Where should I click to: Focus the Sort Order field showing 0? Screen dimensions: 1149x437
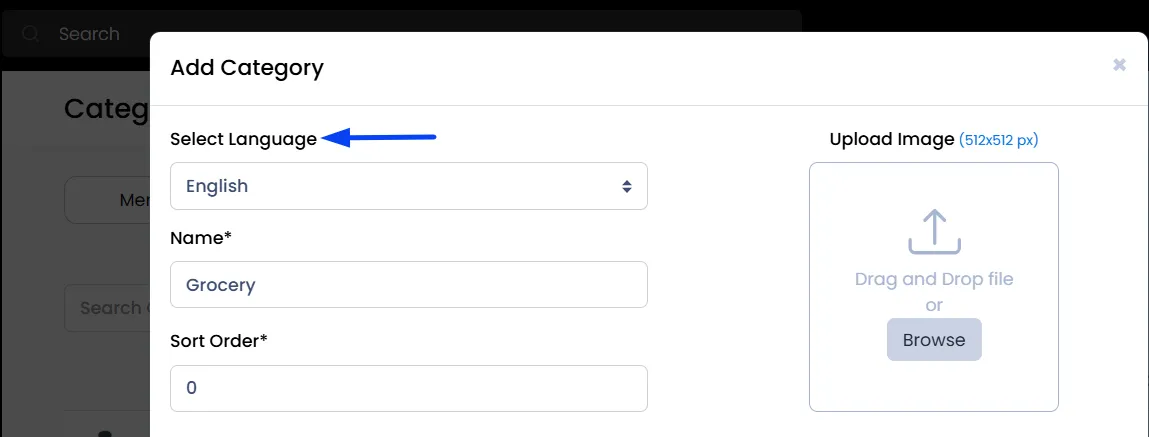tap(409, 388)
